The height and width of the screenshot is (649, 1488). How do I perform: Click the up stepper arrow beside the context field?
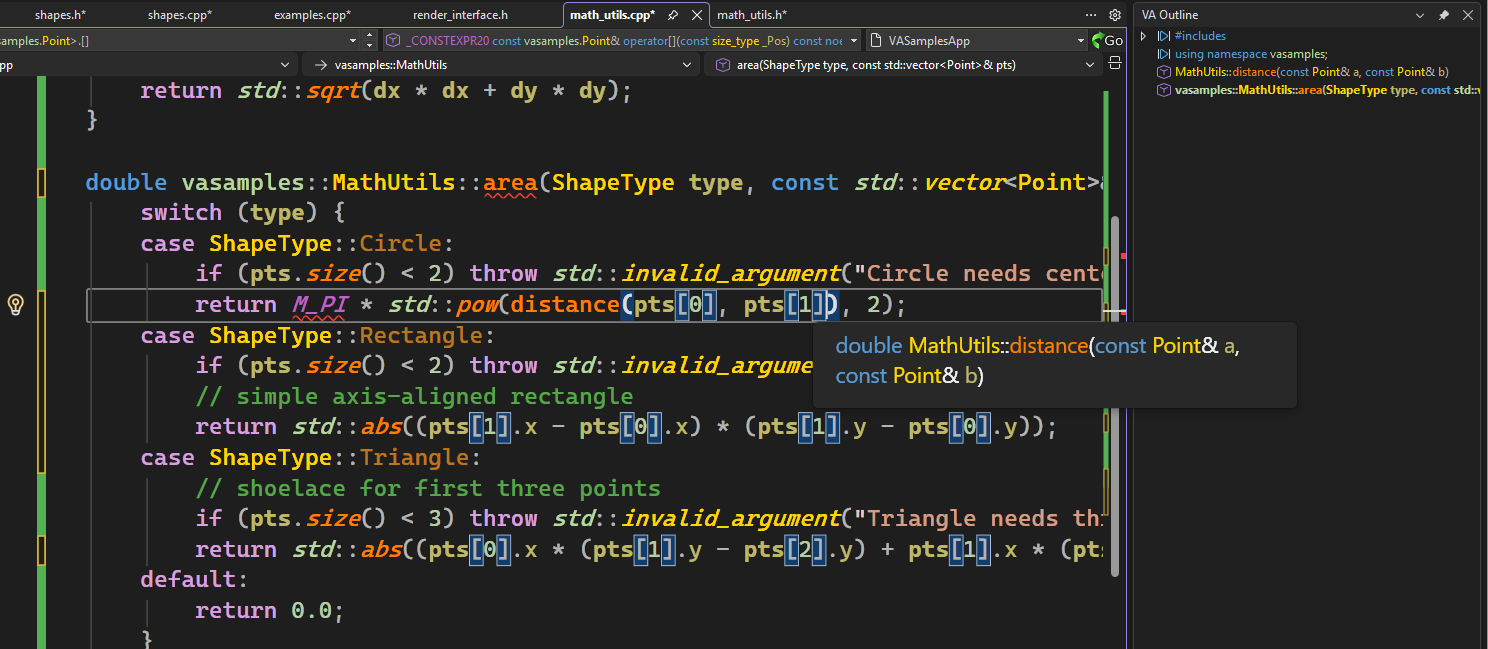point(369,36)
